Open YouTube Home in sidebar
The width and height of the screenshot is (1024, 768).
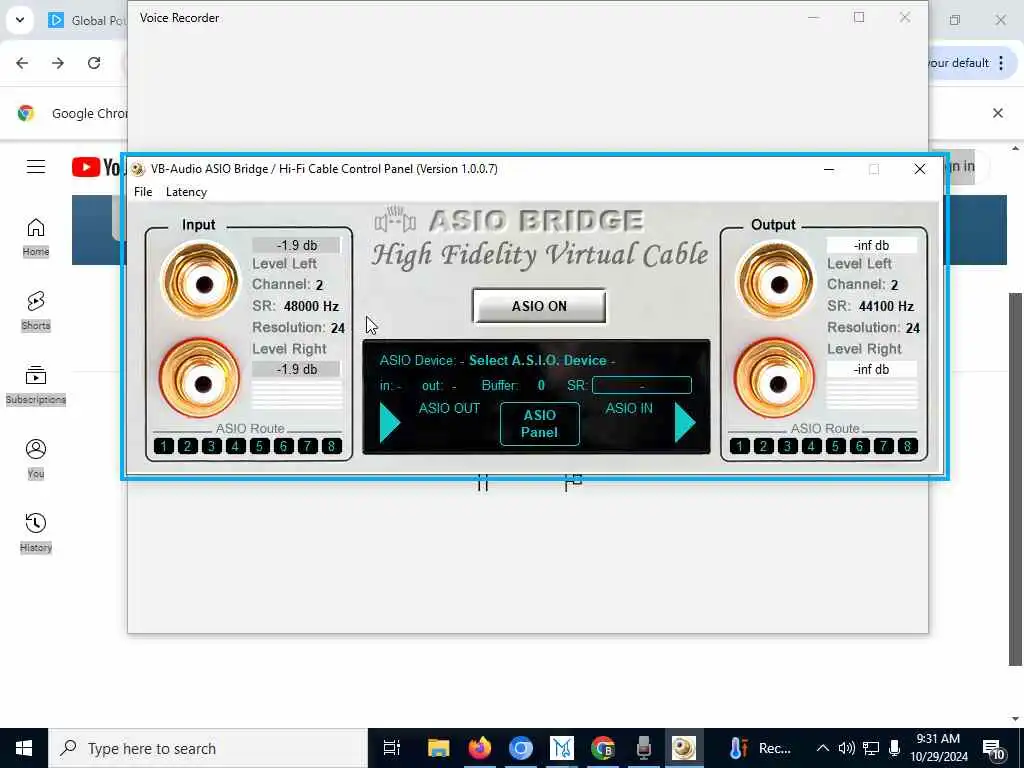click(36, 237)
